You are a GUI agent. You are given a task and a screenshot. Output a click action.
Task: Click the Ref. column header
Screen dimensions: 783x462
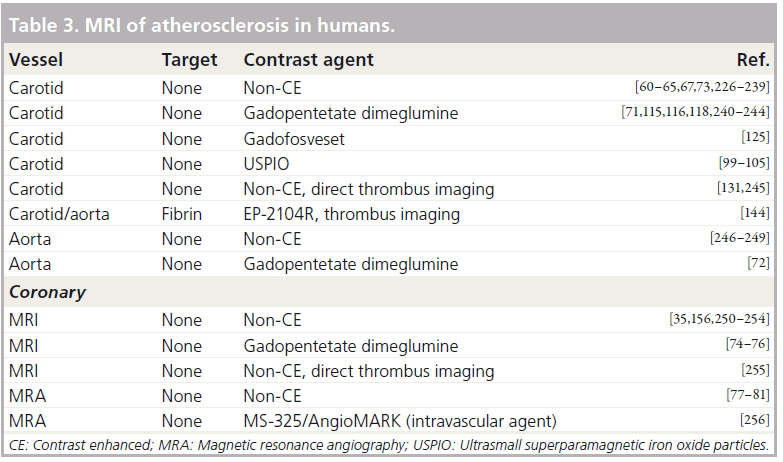coord(753,59)
